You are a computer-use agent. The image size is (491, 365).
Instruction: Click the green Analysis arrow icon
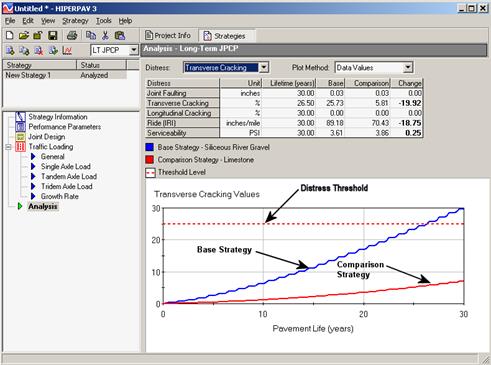tap(20, 206)
